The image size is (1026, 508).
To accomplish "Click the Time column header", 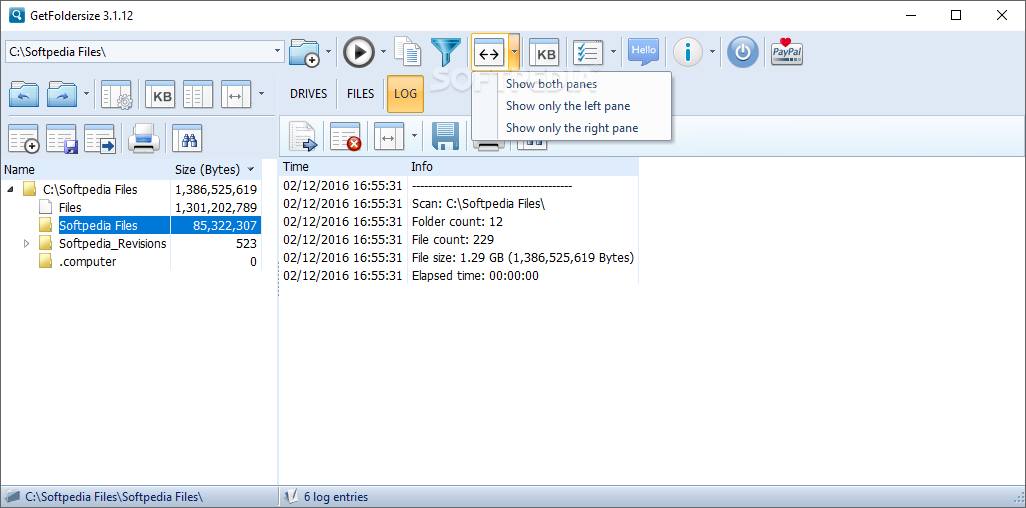I will pos(344,167).
